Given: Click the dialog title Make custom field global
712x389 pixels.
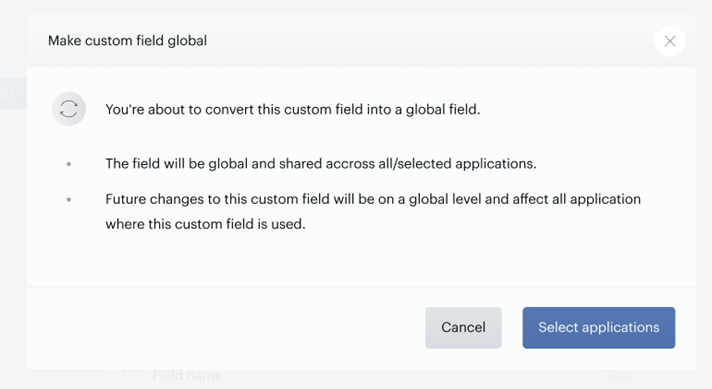Looking at the screenshot, I should tap(128, 41).
